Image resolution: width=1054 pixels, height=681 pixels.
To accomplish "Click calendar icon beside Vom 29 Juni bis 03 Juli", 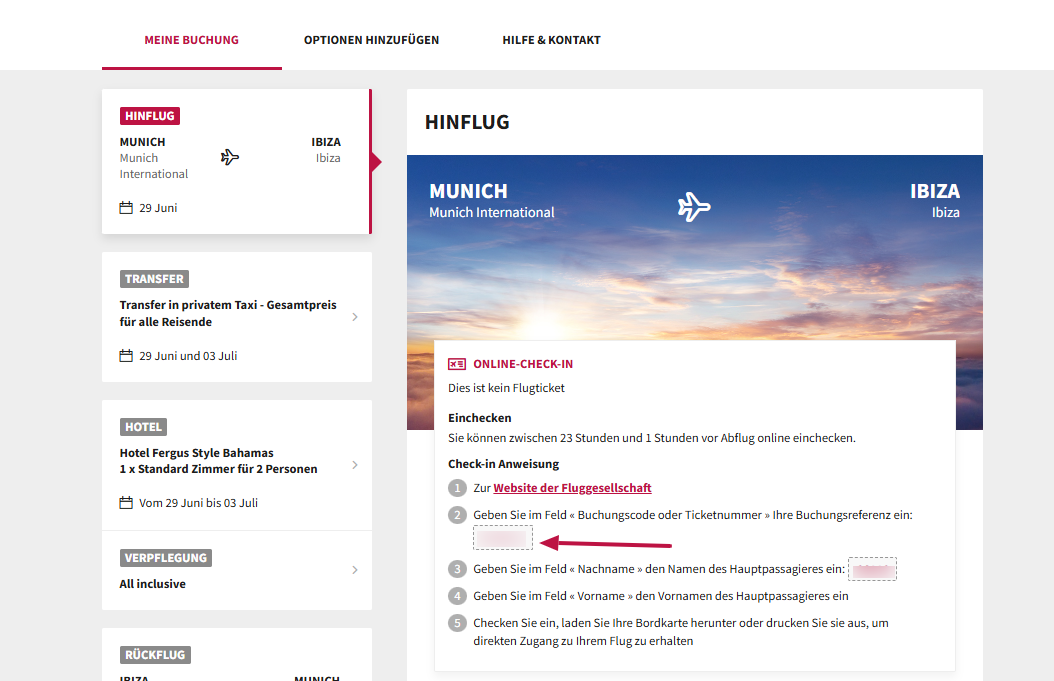I will 126,503.
